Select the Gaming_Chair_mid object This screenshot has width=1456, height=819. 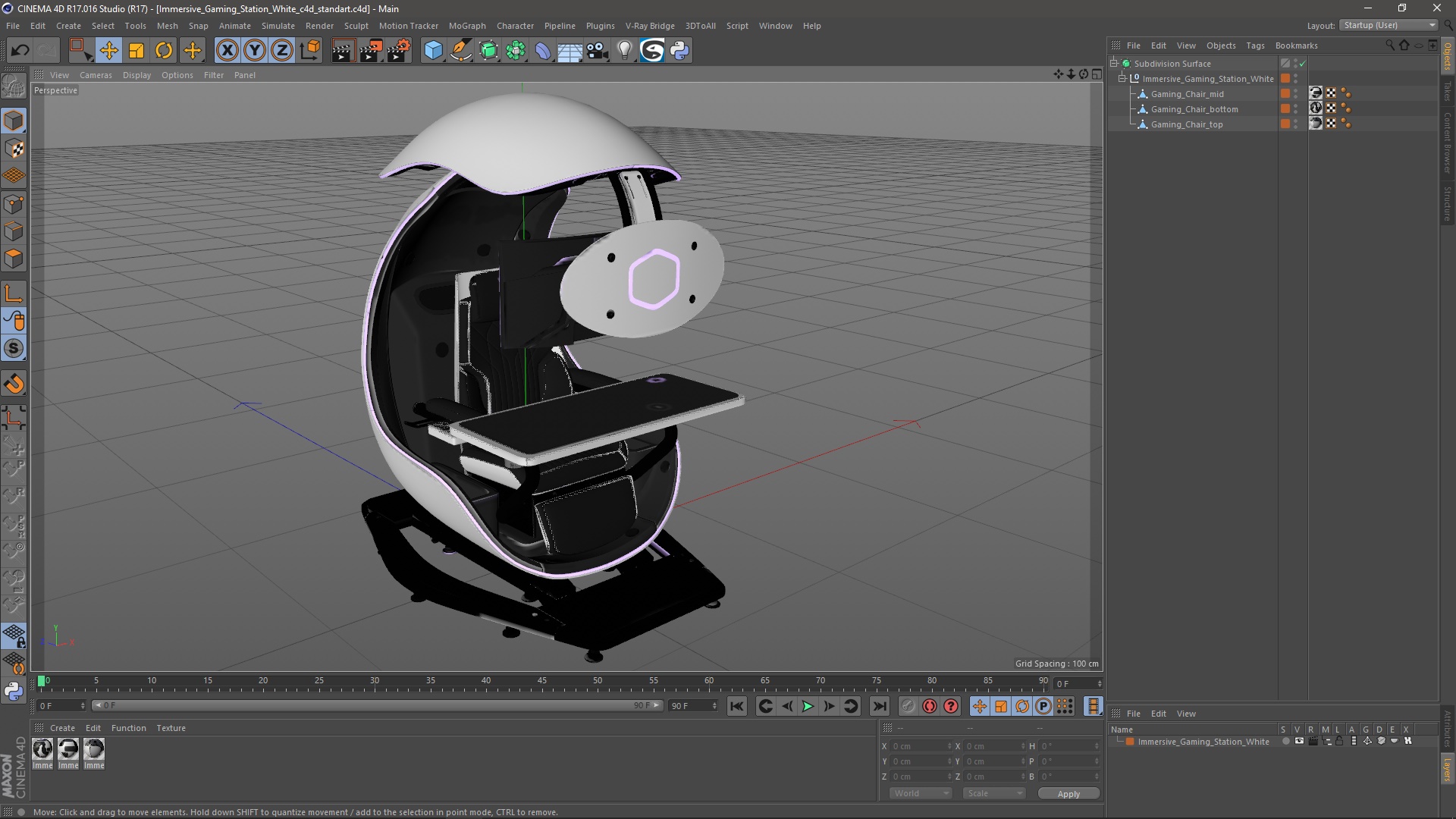(1187, 94)
